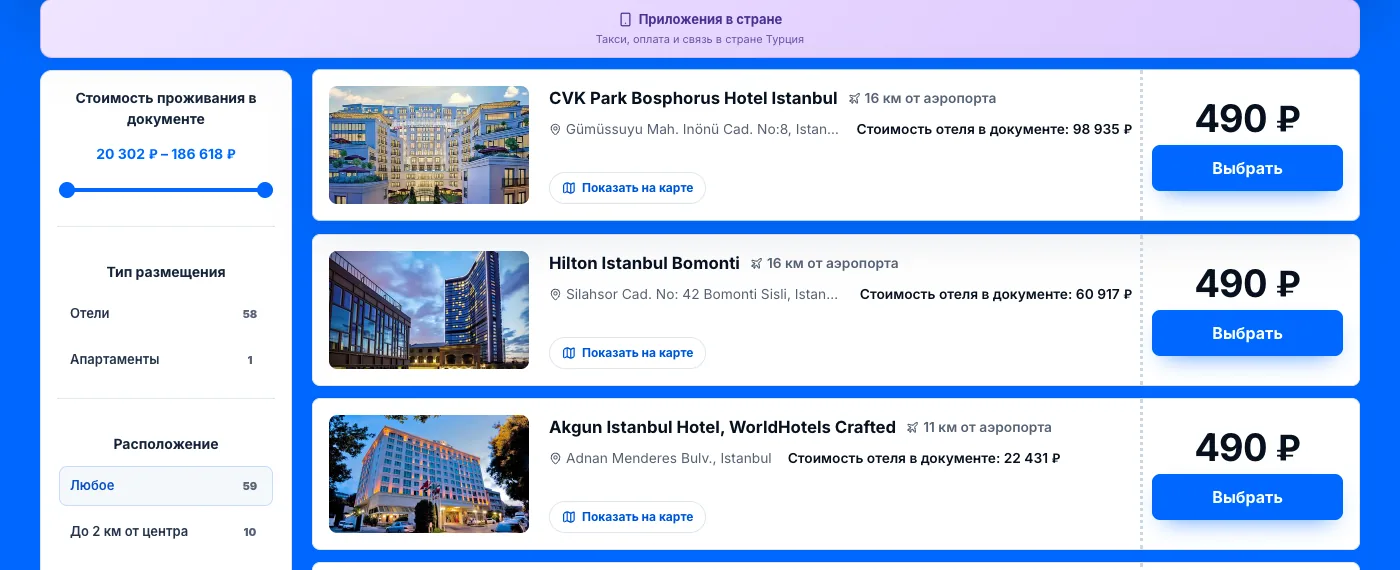Click the location pin of Gümüssuyu Mah. address

(x=556, y=130)
